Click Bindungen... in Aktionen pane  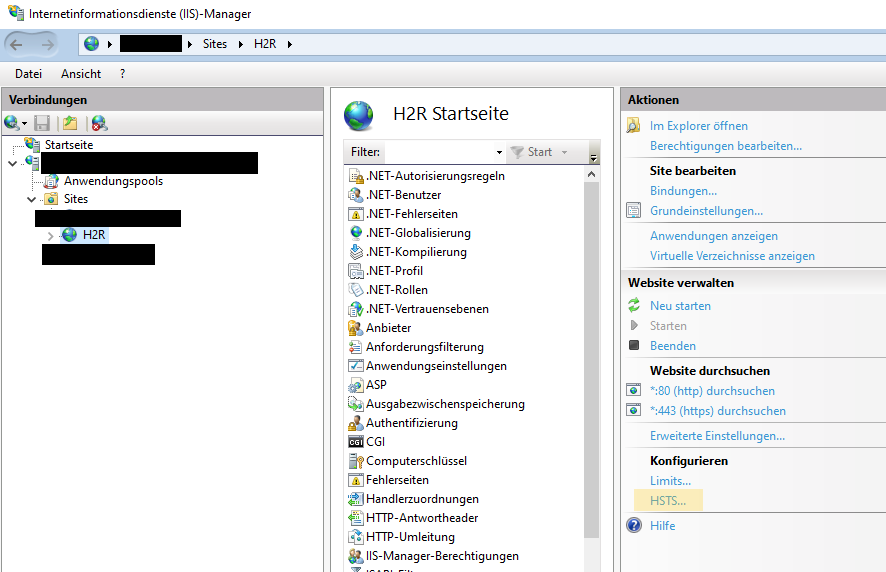683,191
